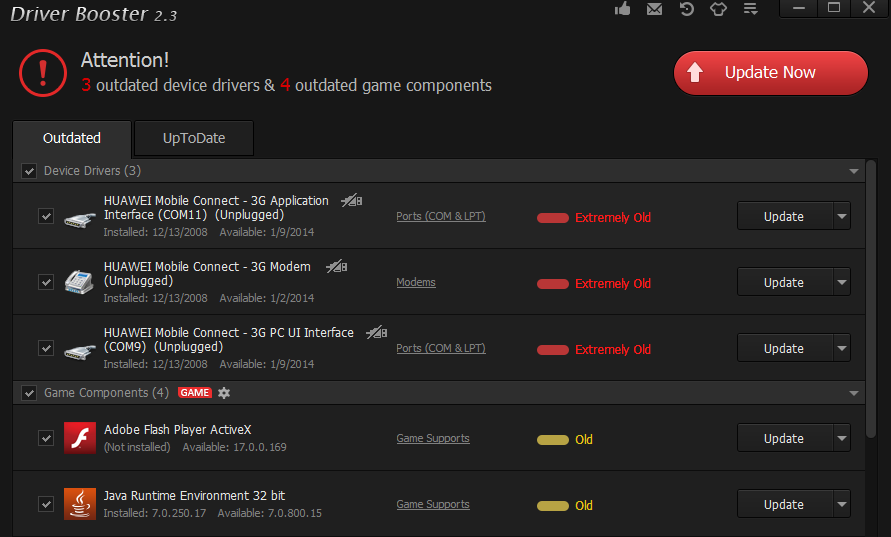Open Game Components settings gear icon
The width and height of the screenshot is (891, 537).
pos(224,393)
